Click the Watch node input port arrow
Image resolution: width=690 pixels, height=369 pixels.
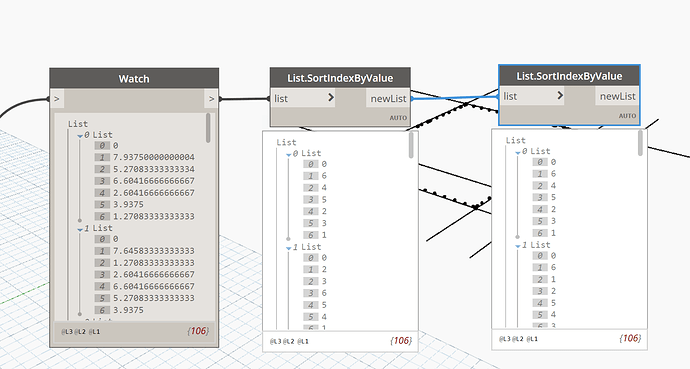pos(57,99)
